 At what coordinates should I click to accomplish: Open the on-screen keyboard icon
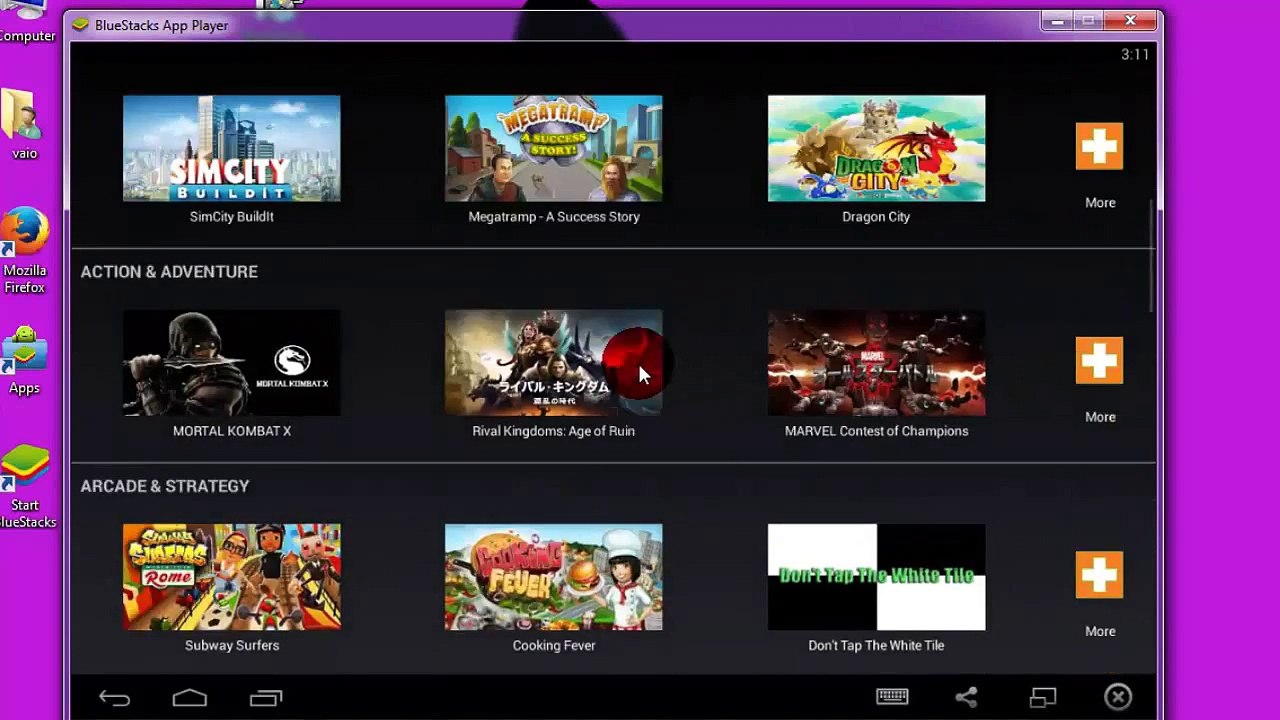892,697
